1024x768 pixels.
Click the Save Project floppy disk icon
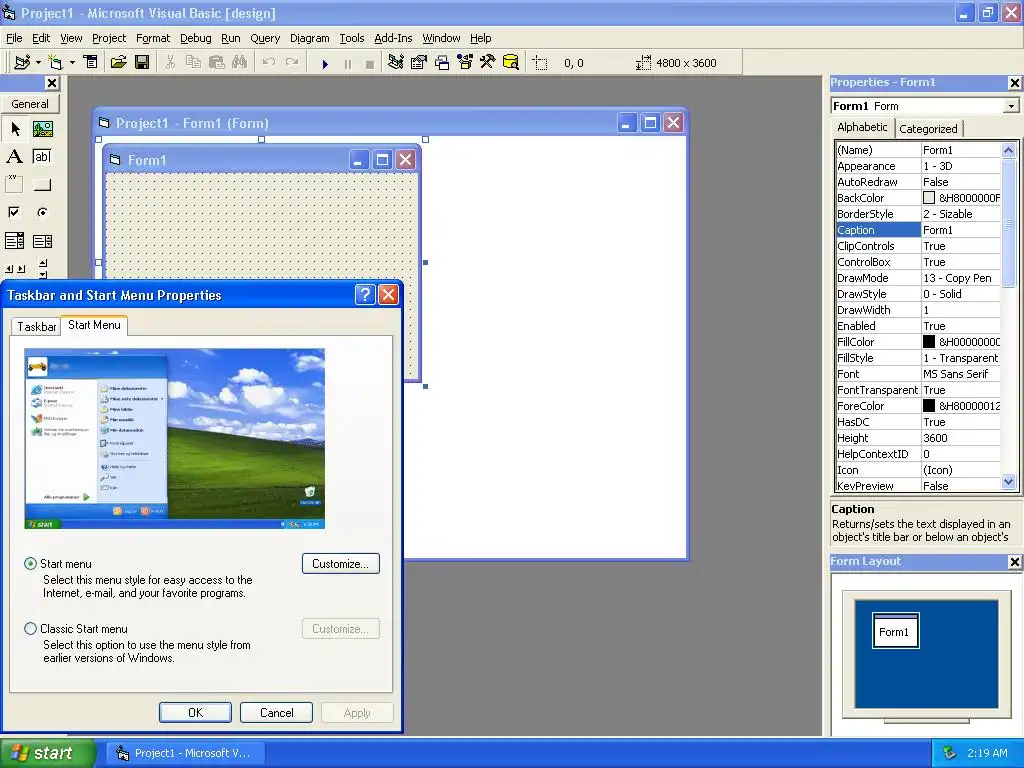pos(142,62)
